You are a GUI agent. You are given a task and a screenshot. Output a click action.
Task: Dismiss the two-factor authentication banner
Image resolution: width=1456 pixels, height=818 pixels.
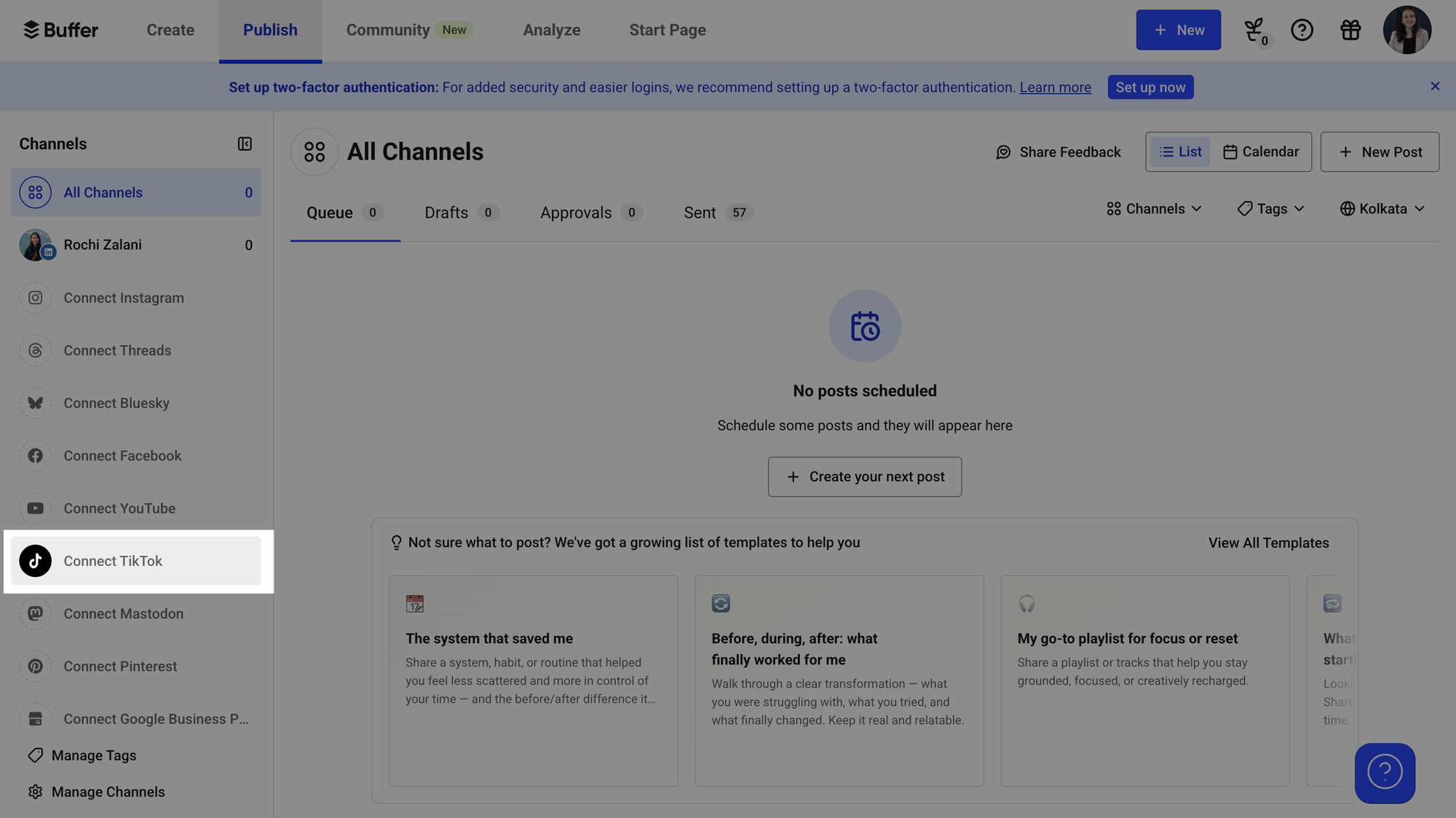1435,86
